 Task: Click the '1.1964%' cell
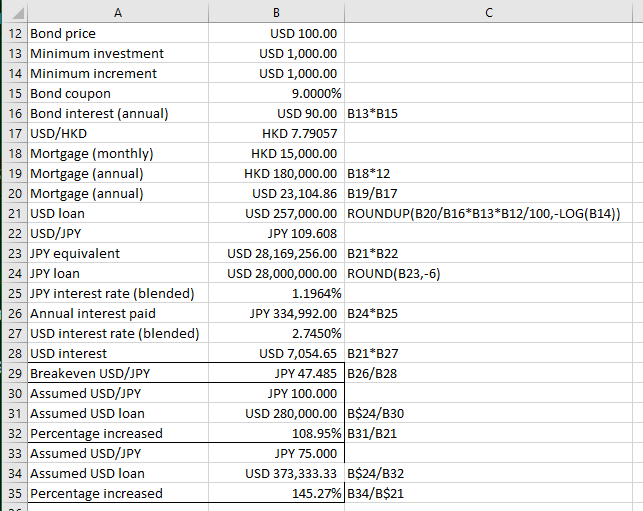(x=276, y=293)
